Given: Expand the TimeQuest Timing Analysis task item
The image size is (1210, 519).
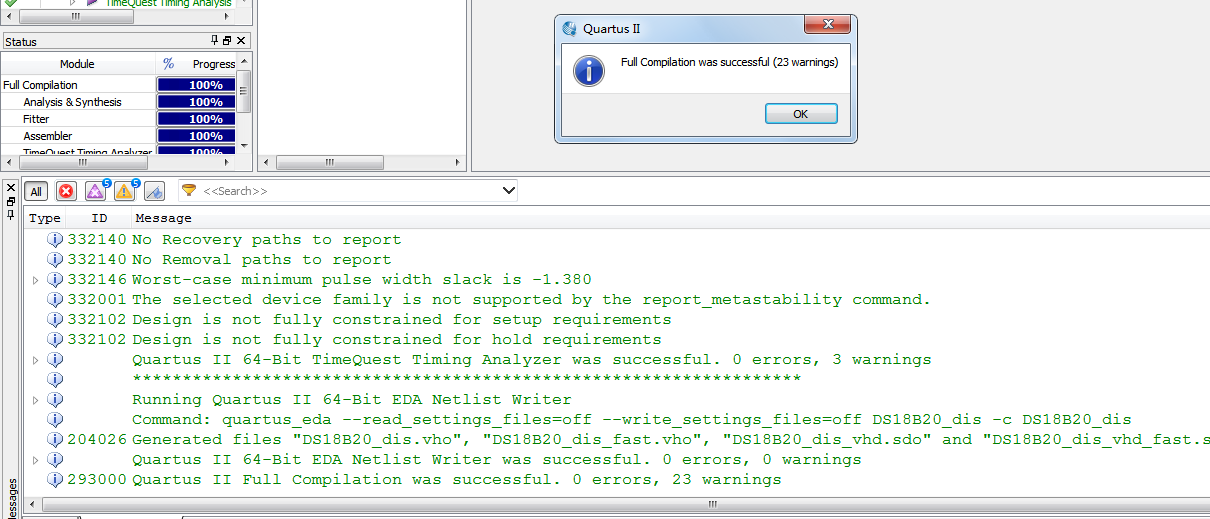Looking at the screenshot, I should [x=72, y=3].
